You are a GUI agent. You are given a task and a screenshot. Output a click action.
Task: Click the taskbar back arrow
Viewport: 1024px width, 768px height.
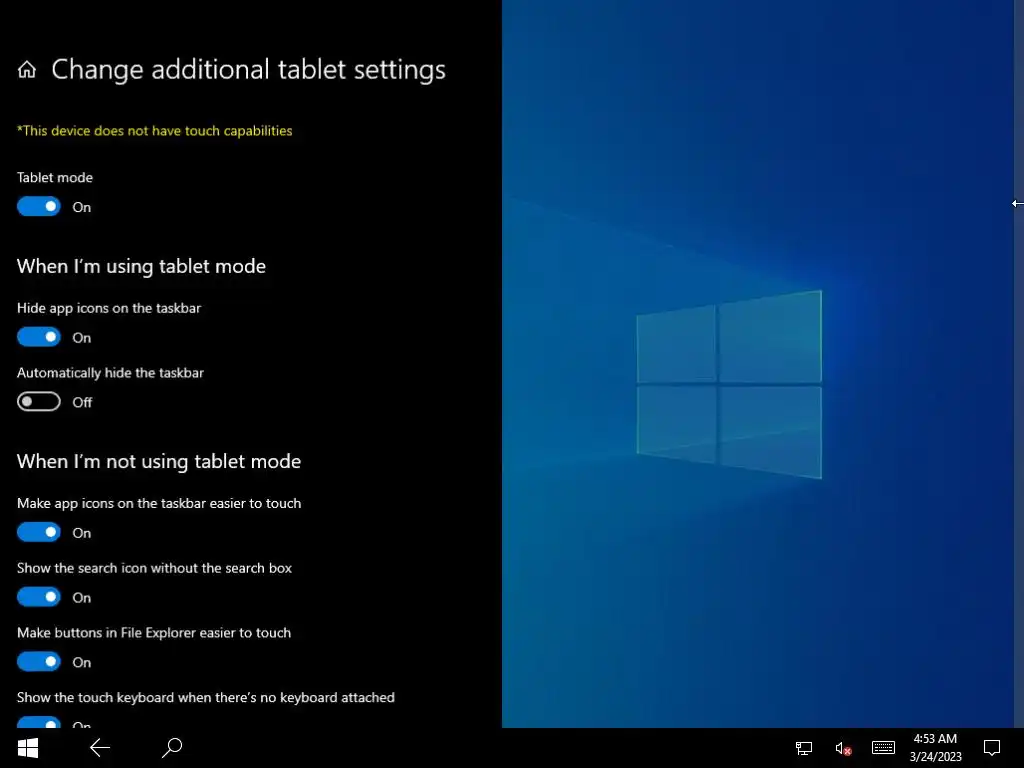(x=100, y=748)
